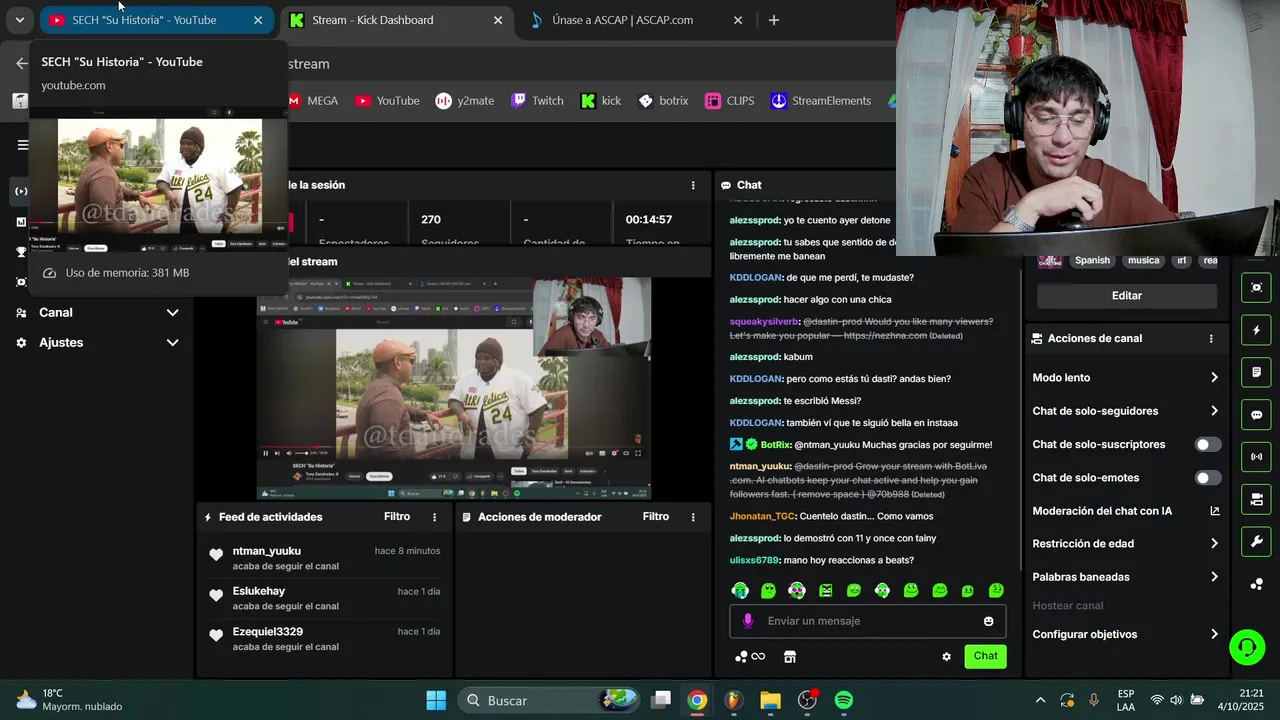The image size is (1280, 720).
Task: Click the broadcast signal icon in right rail
Action: tap(1257, 457)
